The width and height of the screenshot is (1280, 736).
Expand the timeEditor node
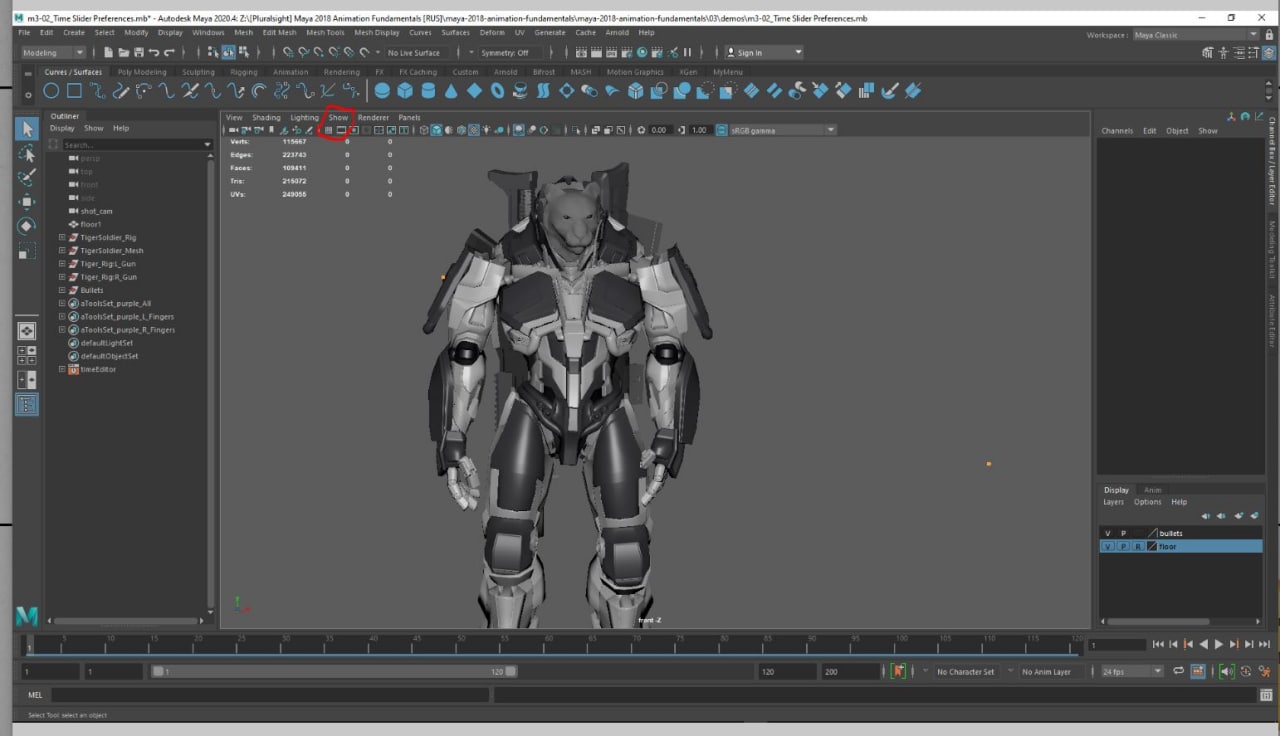pos(62,369)
